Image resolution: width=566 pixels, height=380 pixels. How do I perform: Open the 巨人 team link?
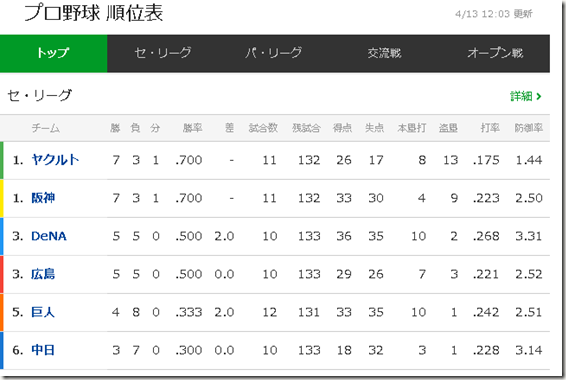point(43,312)
